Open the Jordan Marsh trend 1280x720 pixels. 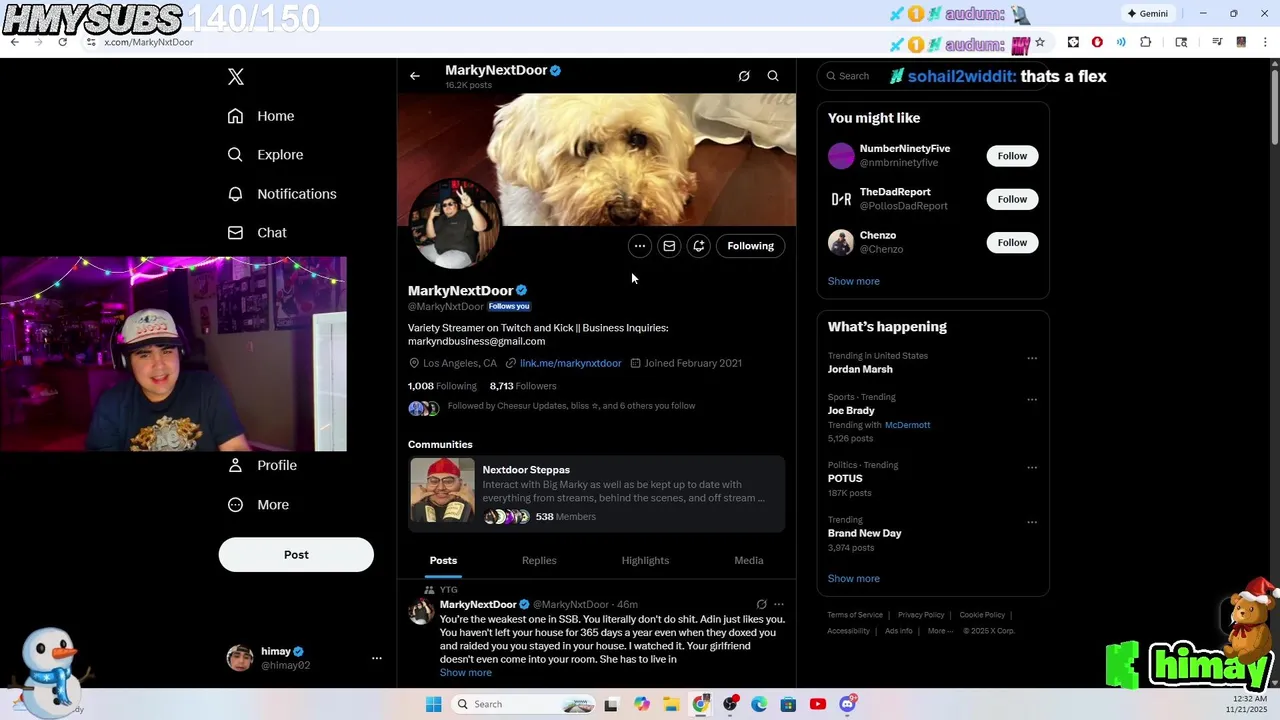(860, 369)
